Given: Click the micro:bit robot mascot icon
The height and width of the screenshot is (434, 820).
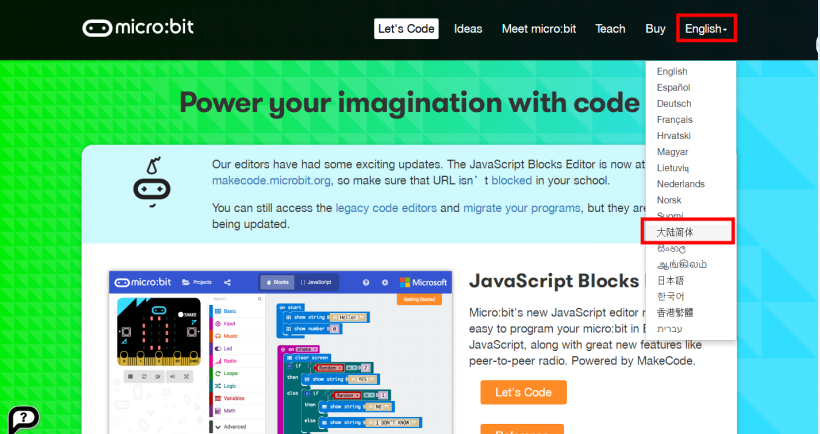Looking at the screenshot, I should click(152, 182).
